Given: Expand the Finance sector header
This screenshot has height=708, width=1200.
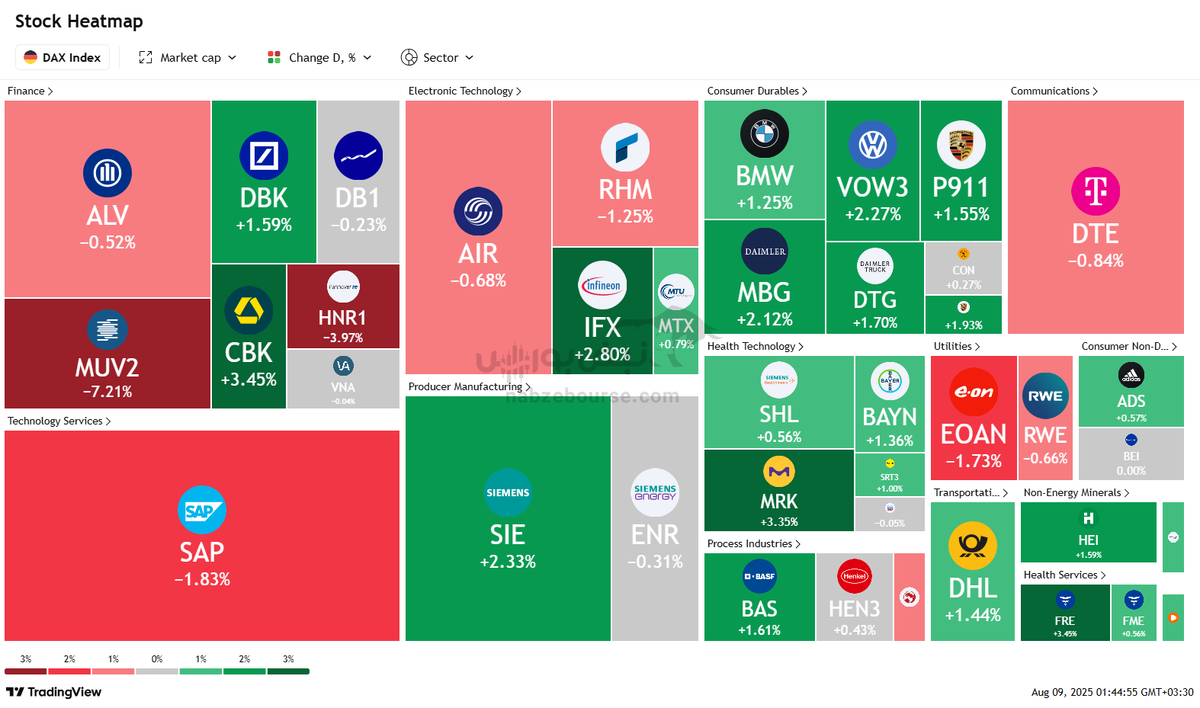Looking at the screenshot, I should pyautogui.click(x=30, y=91).
